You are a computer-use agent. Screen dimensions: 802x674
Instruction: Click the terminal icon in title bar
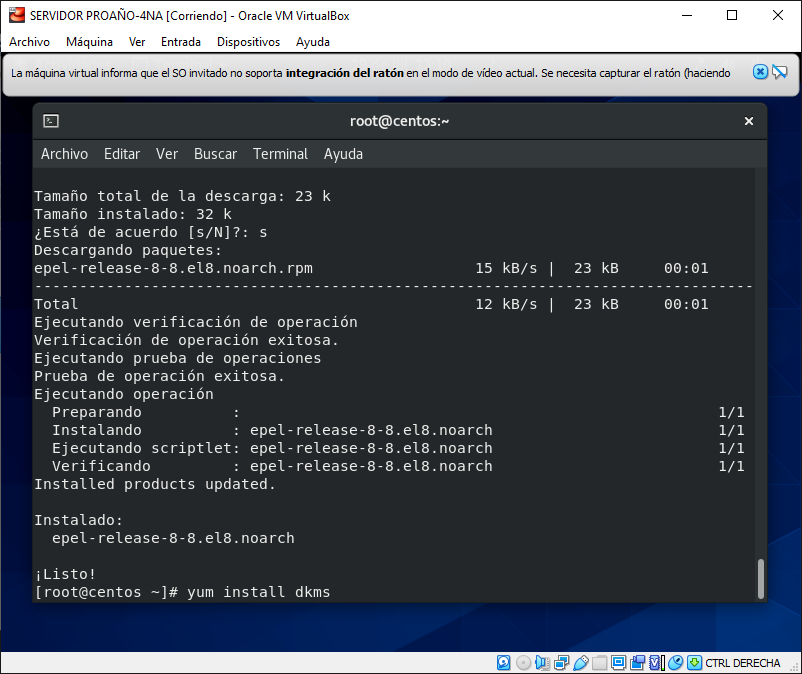51,121
